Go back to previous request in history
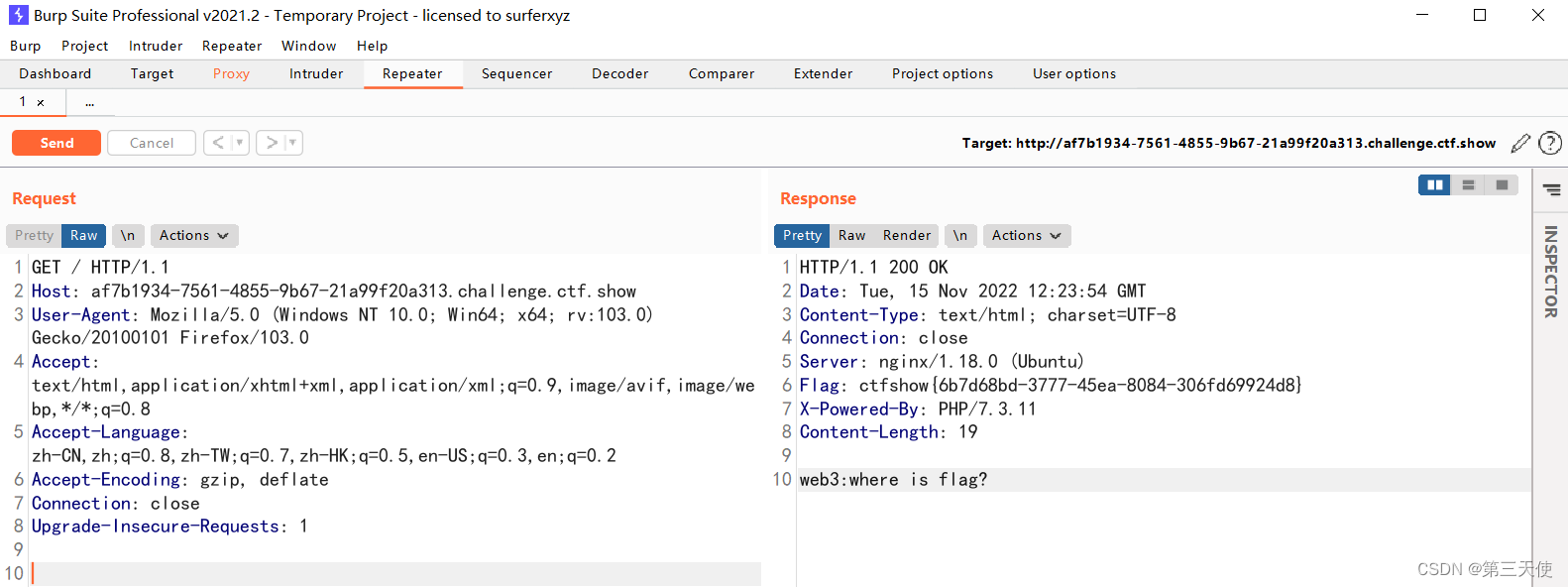The height and width of the screenshot is (587, 1568). 218,143
